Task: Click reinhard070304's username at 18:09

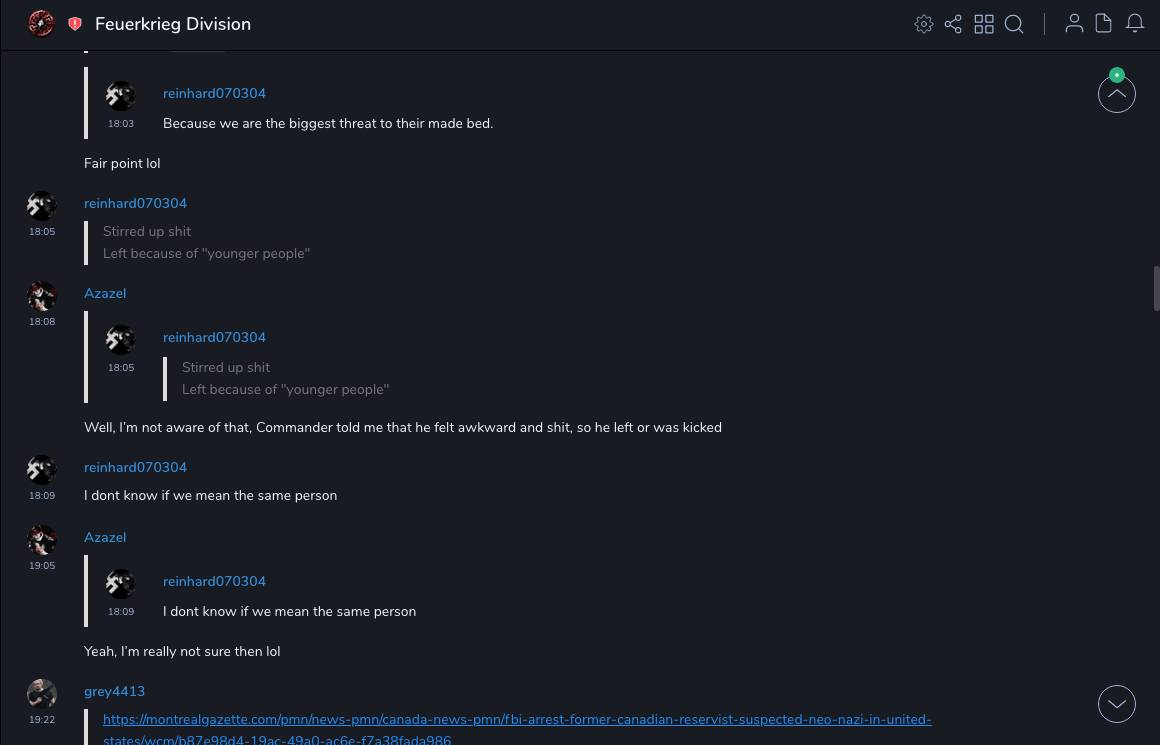Action: click(135, 467)
